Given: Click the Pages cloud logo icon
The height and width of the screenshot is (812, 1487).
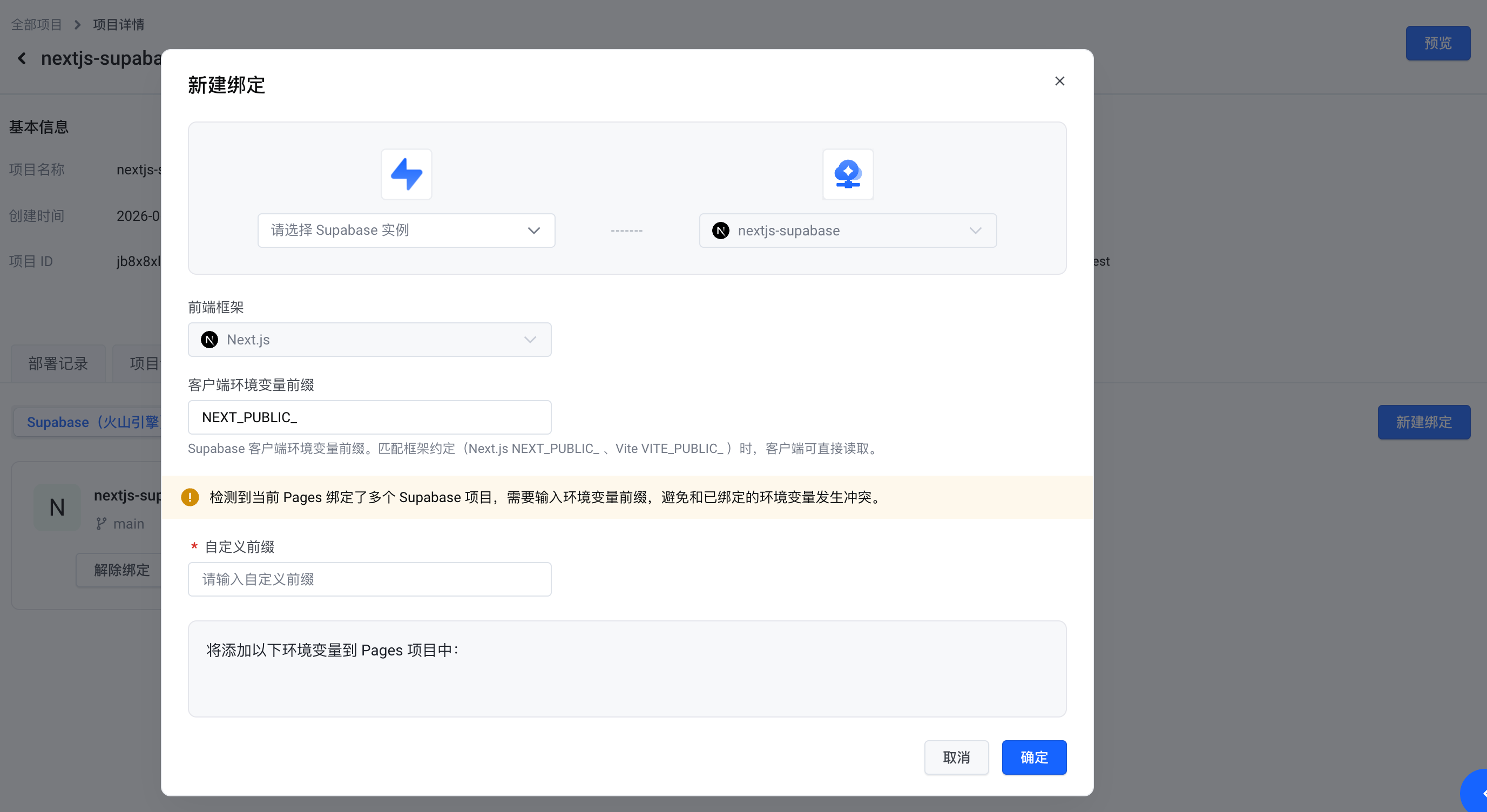Looking at the screenshot, I should point(848,174).
